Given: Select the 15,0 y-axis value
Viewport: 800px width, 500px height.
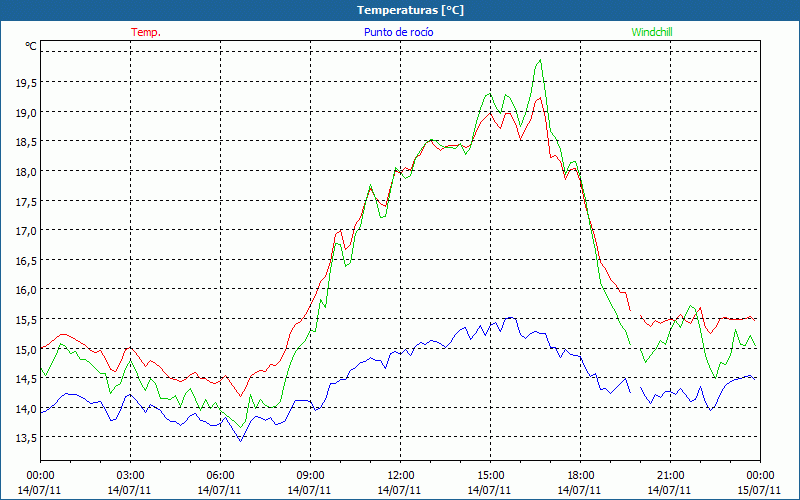Looking at the screenshot, I should coord(26,349).
